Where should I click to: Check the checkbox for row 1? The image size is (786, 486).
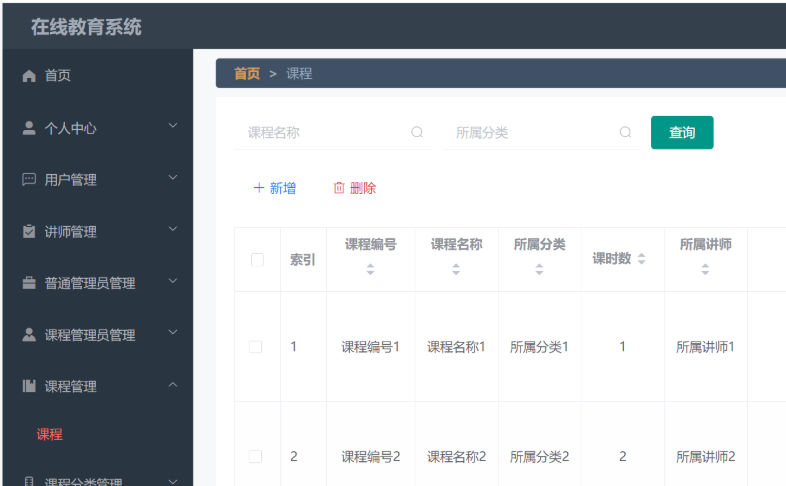[x=256, y=347]
